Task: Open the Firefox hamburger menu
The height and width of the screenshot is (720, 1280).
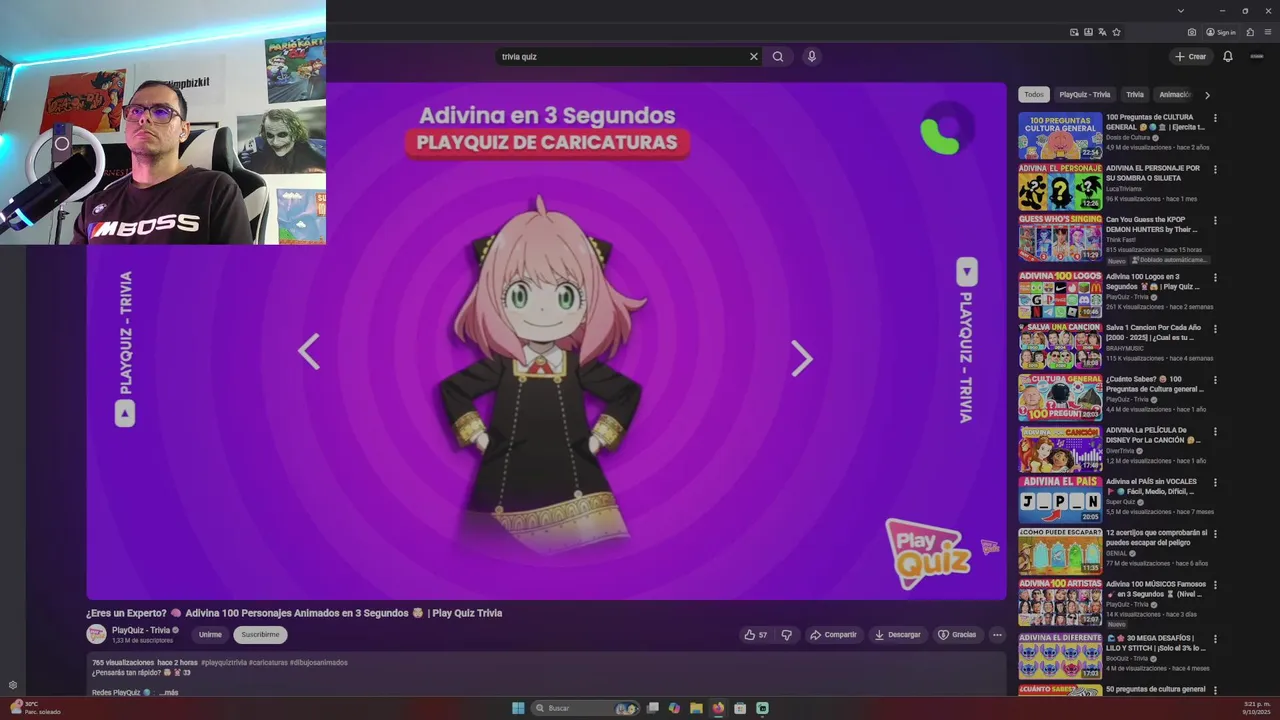Action: click(1268, 32)
